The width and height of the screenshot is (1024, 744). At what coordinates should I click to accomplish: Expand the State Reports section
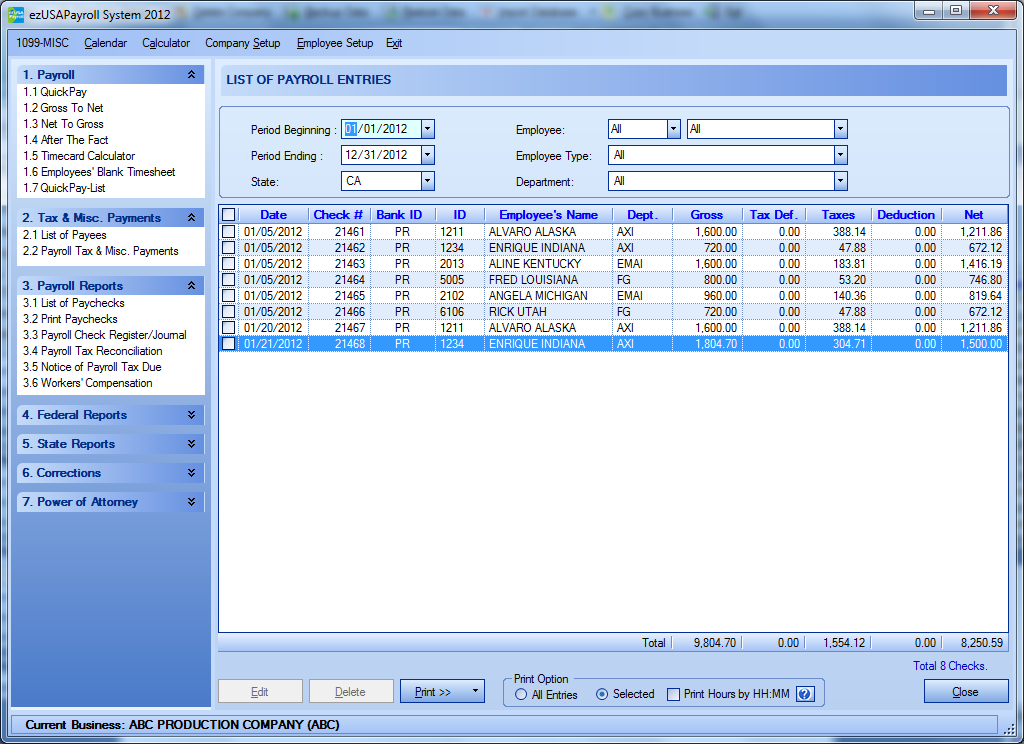(x=191, y=444)
